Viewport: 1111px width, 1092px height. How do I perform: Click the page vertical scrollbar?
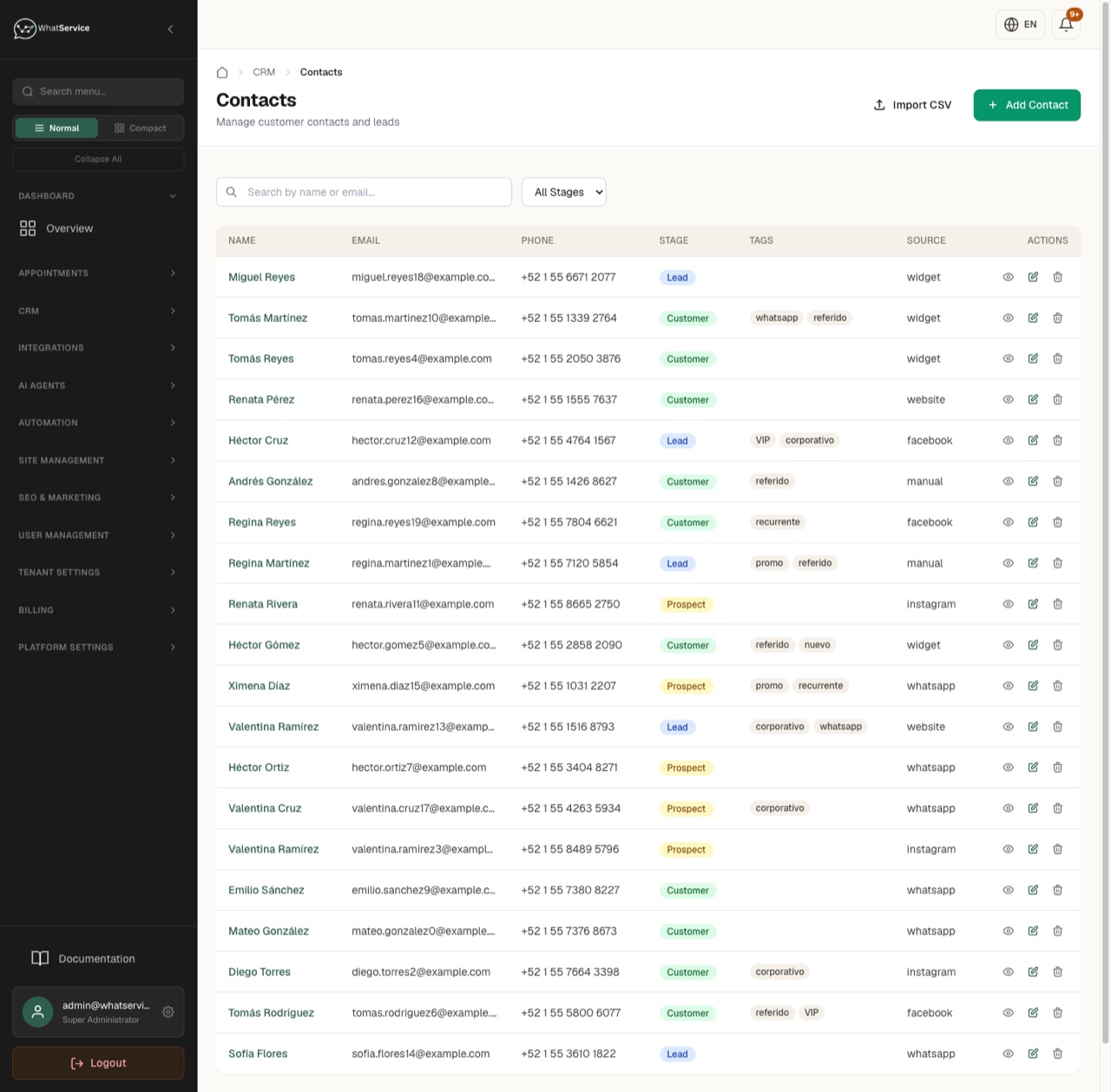pyautogui.click(x=1105, y=521)
